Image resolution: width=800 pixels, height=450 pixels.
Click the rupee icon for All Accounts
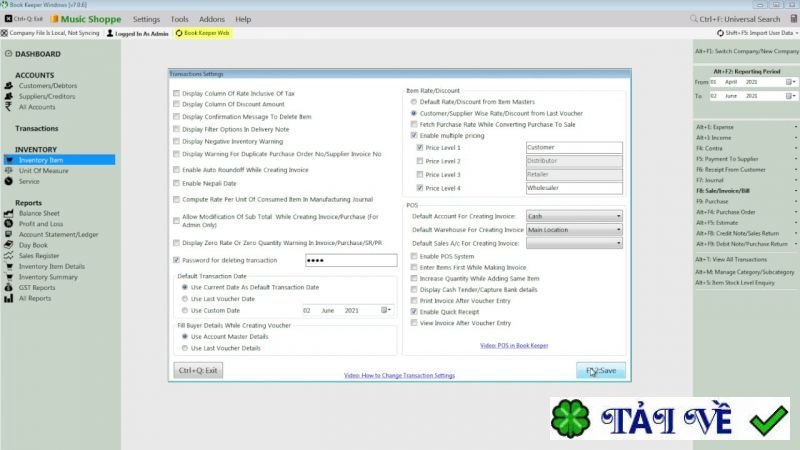click(x=8, y=107)
